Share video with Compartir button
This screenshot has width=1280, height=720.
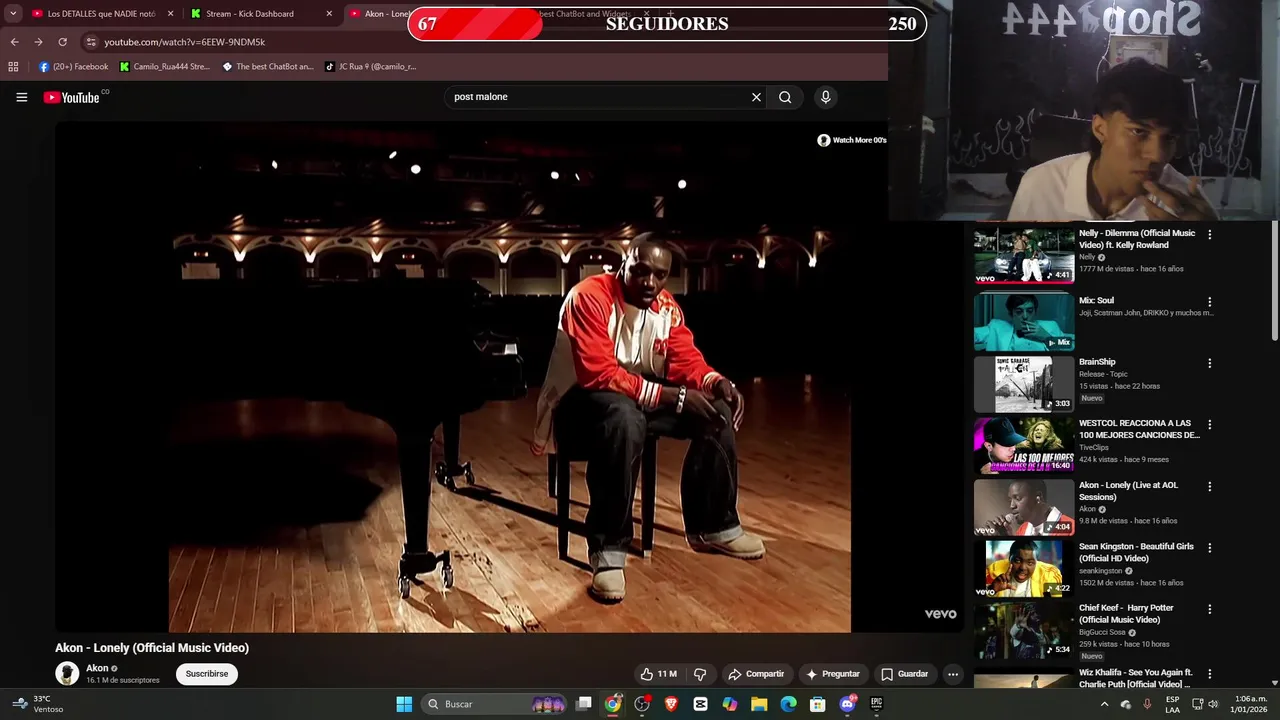click(756, 674)
